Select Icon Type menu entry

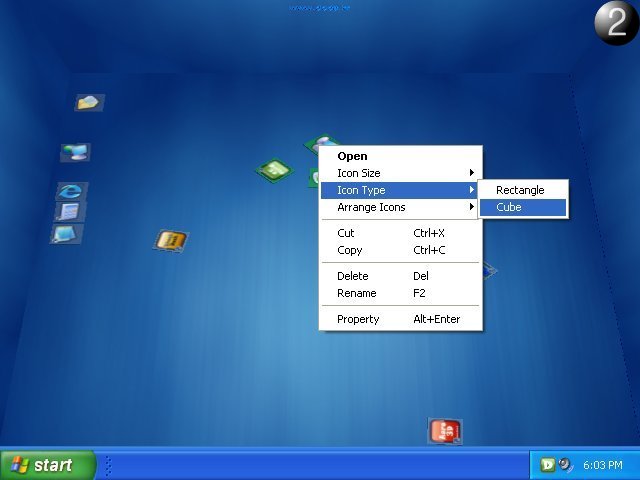tap(400, 190)
